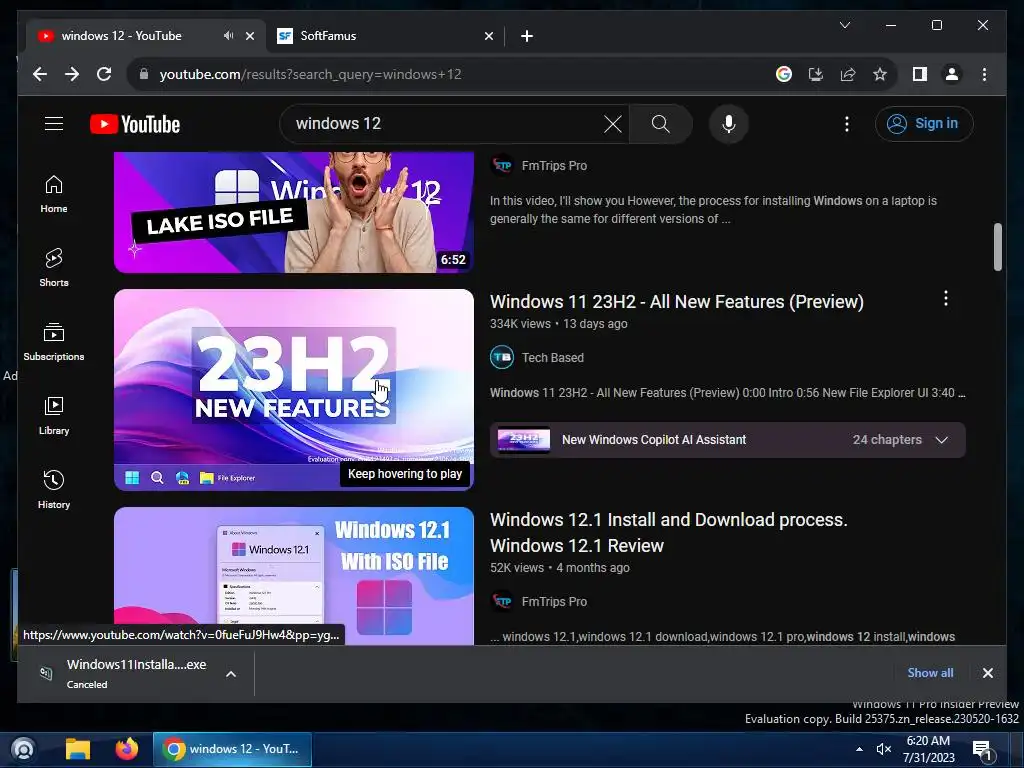
Task: View site information via the padlock
Action: 144,74
